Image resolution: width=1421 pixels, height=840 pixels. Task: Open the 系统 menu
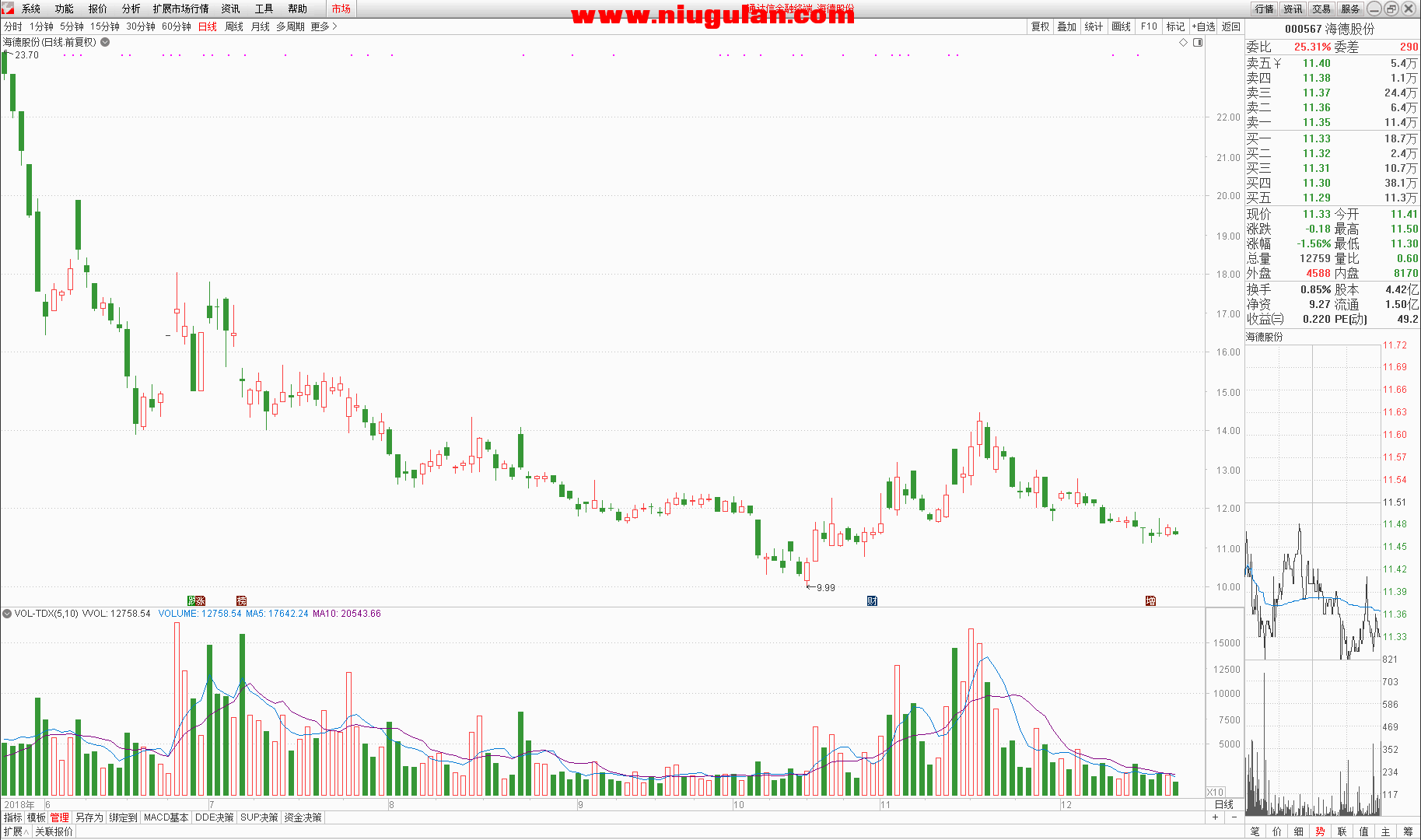(x=31, y=9)
